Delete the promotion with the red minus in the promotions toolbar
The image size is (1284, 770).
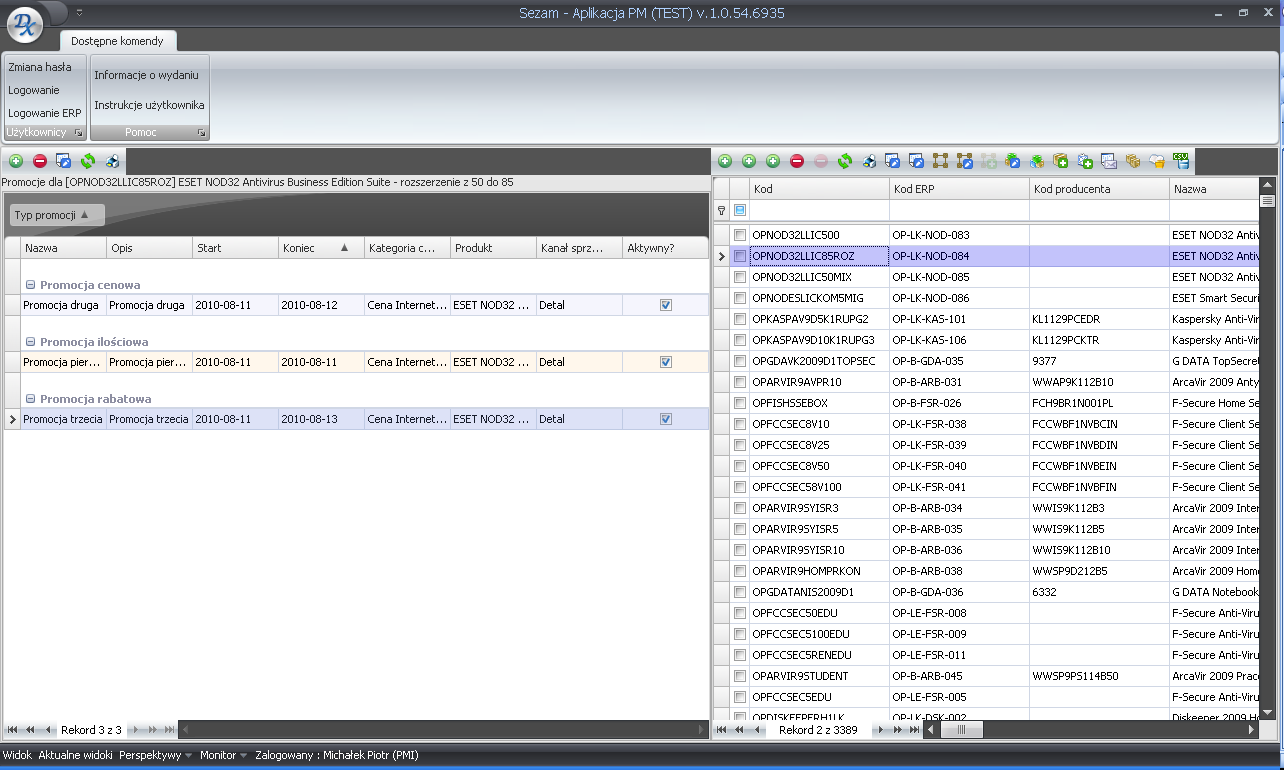click(x=40, y=160)
